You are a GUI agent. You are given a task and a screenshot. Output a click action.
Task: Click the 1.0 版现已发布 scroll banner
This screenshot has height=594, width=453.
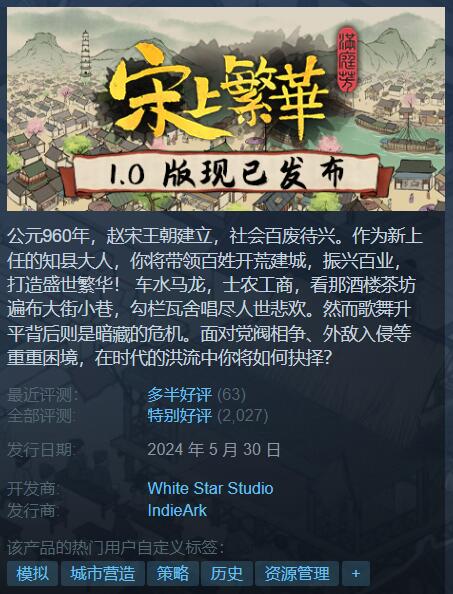(x=226, y=175)
